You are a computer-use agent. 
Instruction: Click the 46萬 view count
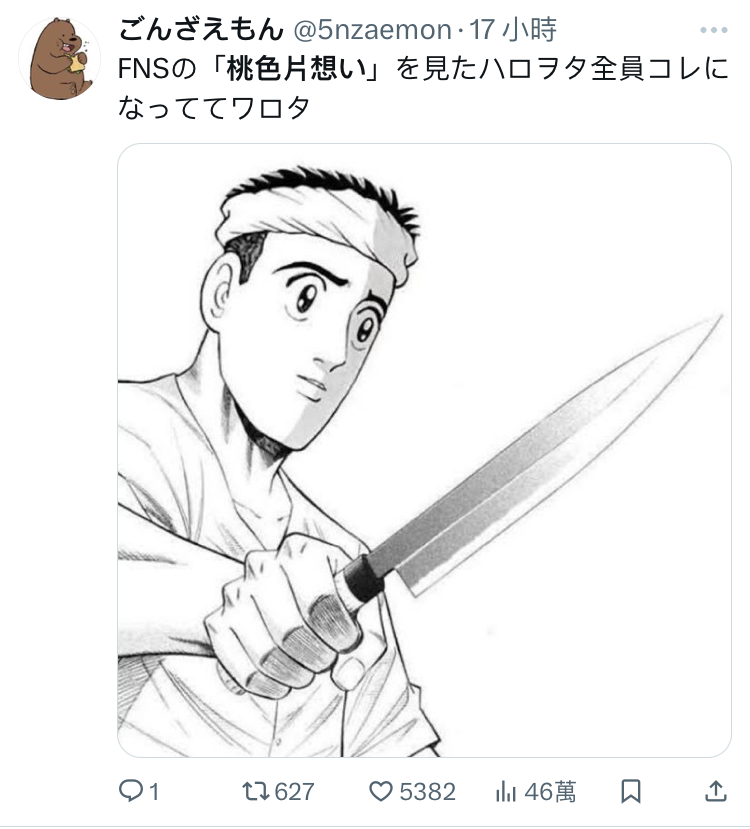(550, 792)
